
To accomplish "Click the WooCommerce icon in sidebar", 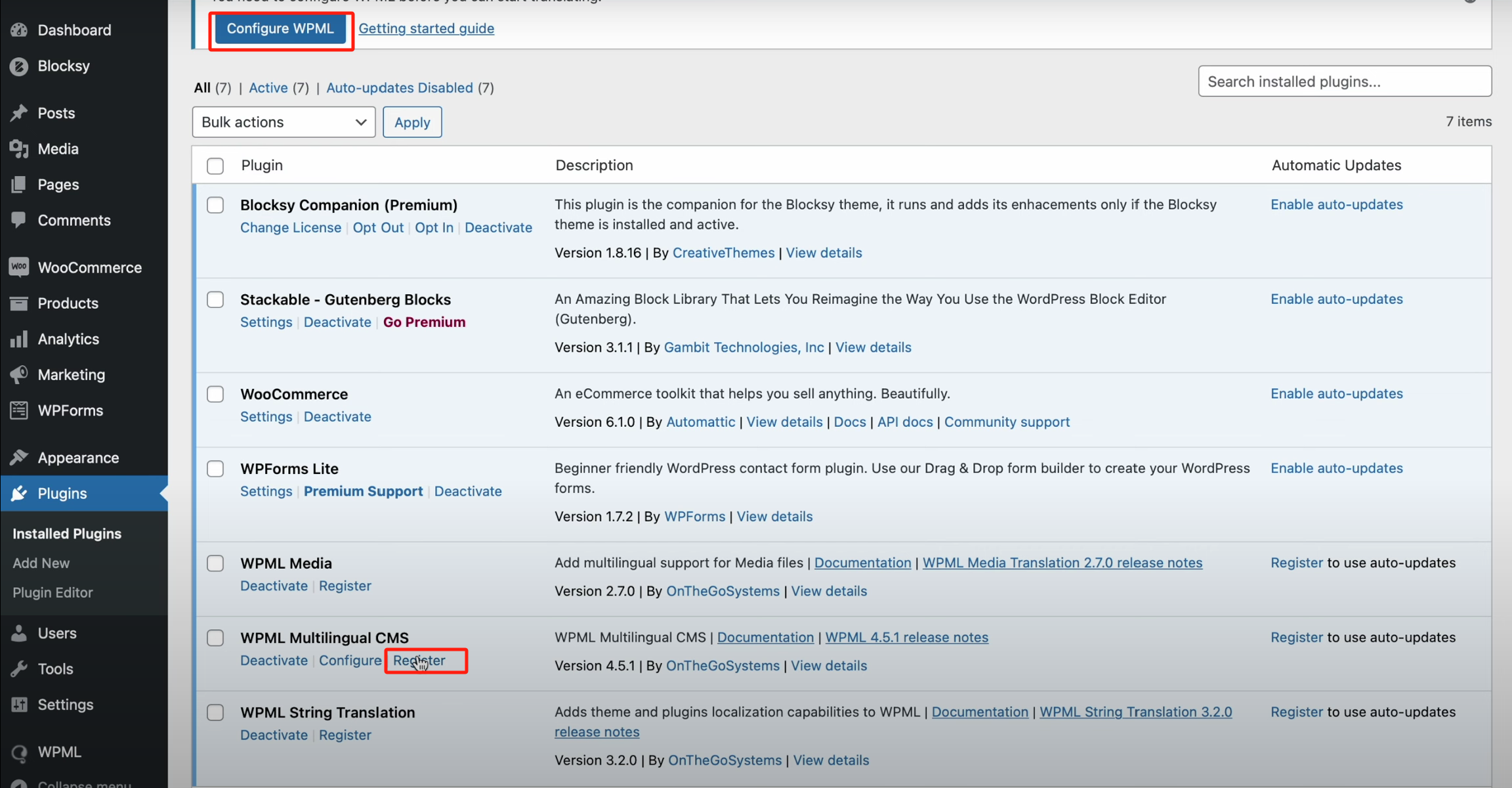I will tap(19, 267).
